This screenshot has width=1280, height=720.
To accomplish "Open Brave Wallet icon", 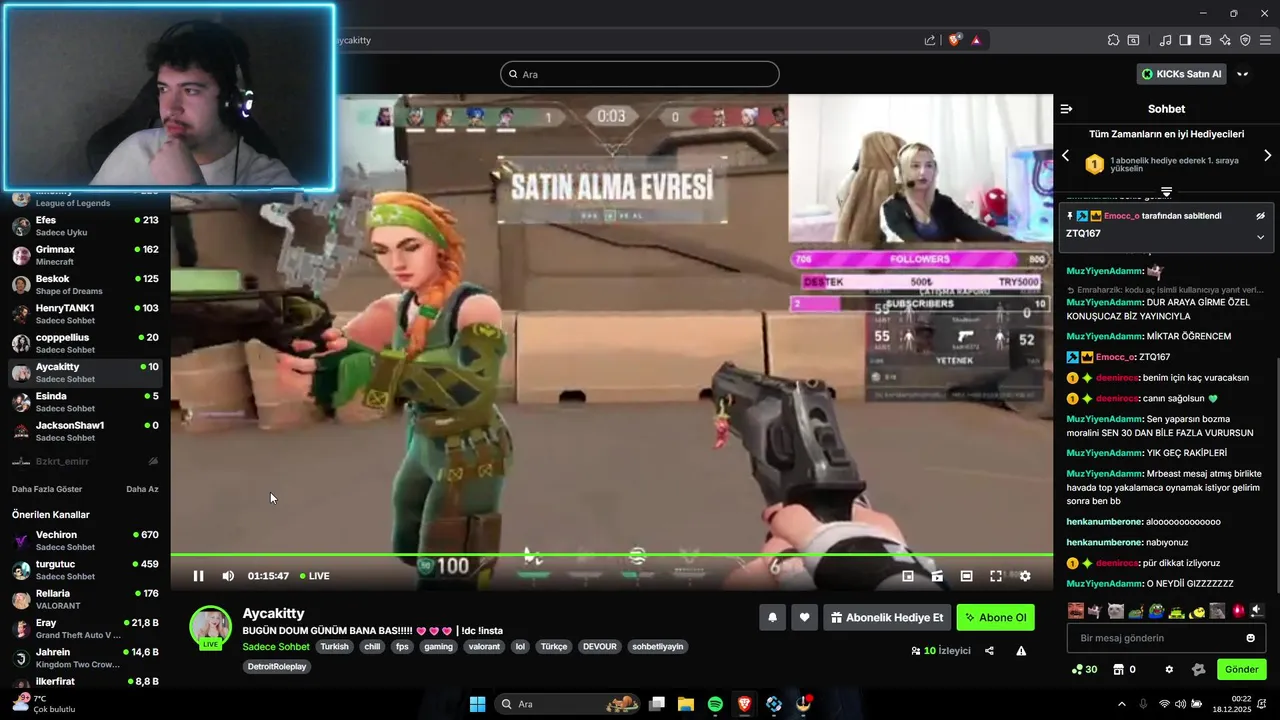I will tap(1205, 40).
